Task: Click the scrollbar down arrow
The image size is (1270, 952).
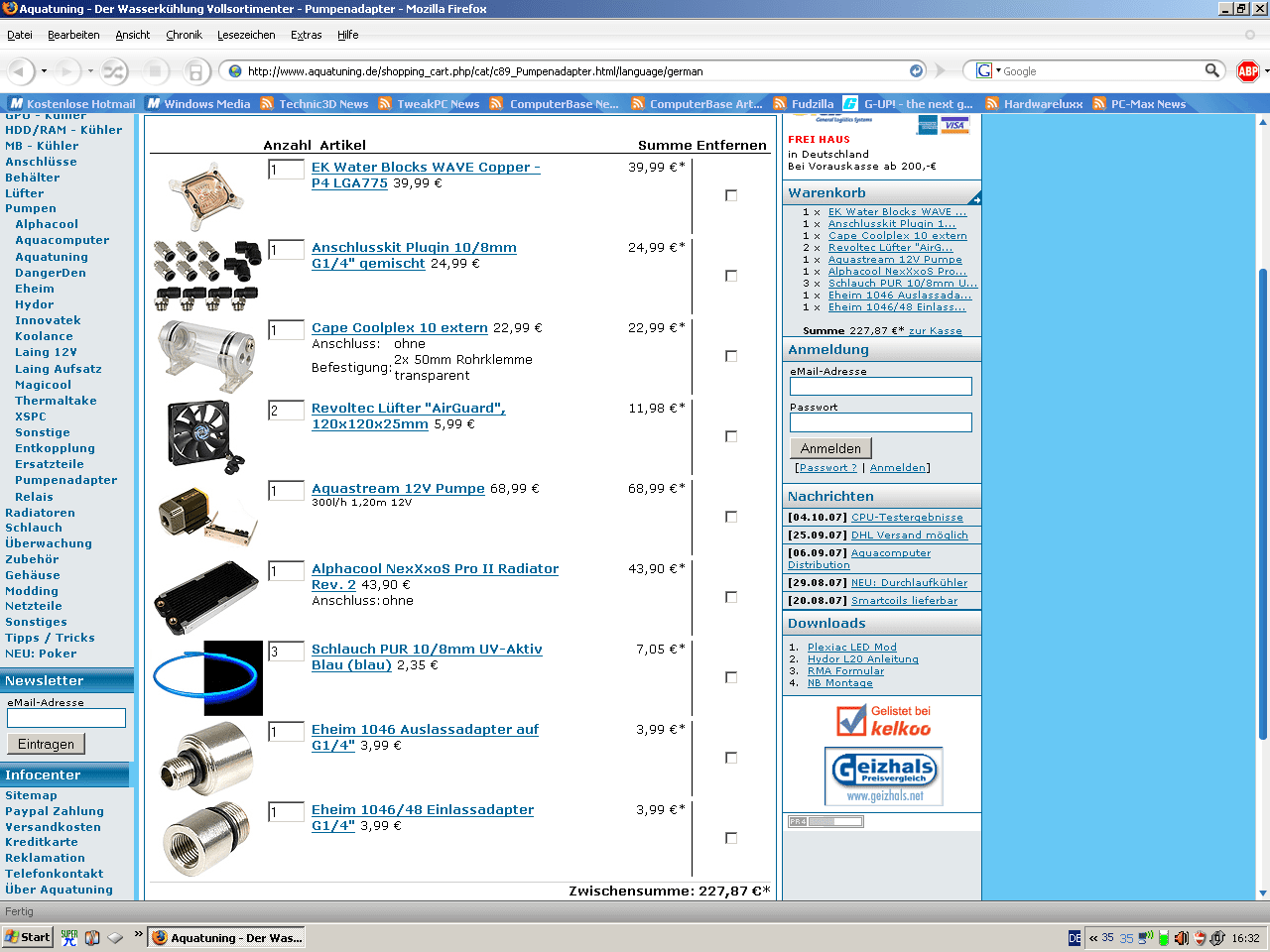Action: point(1263,892)
